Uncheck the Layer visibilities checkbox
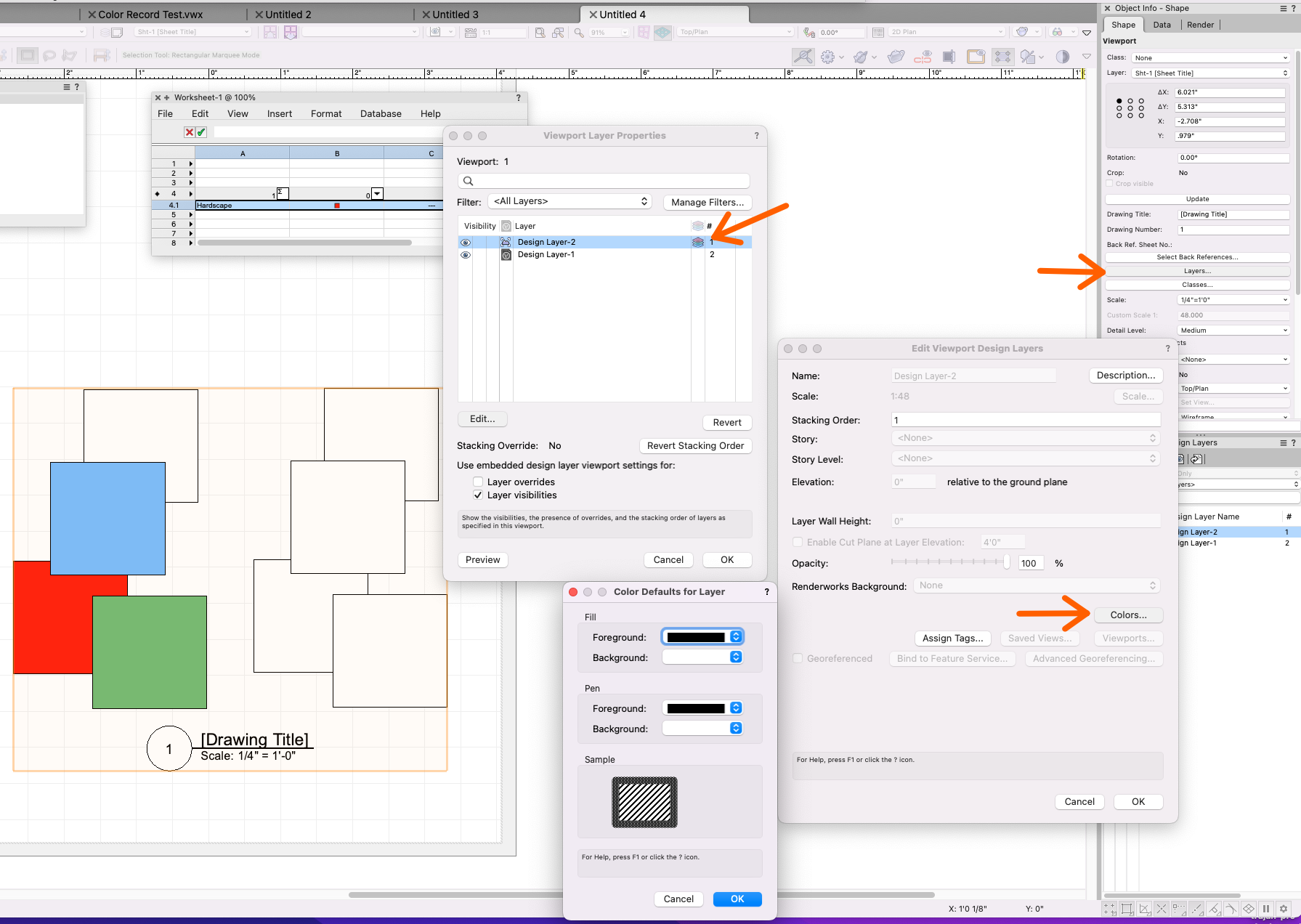The height and width of the screenshot is (924, 1301). [x=478, y=495]
